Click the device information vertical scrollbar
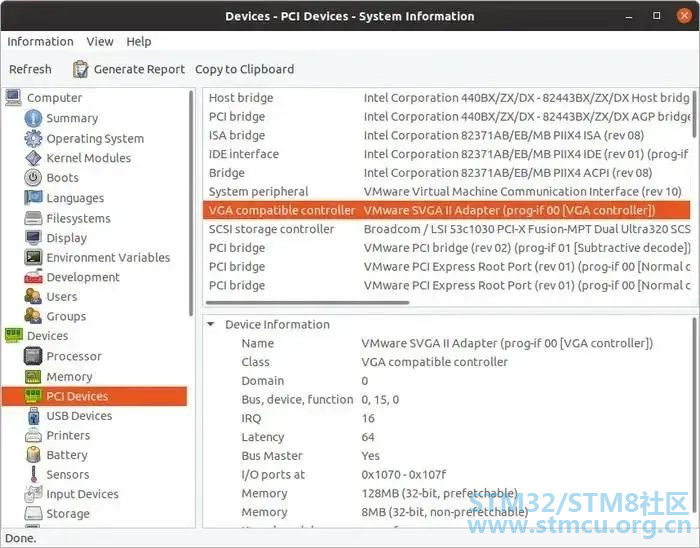This screenshot has height=548, width=700. [x=694, y=415]
